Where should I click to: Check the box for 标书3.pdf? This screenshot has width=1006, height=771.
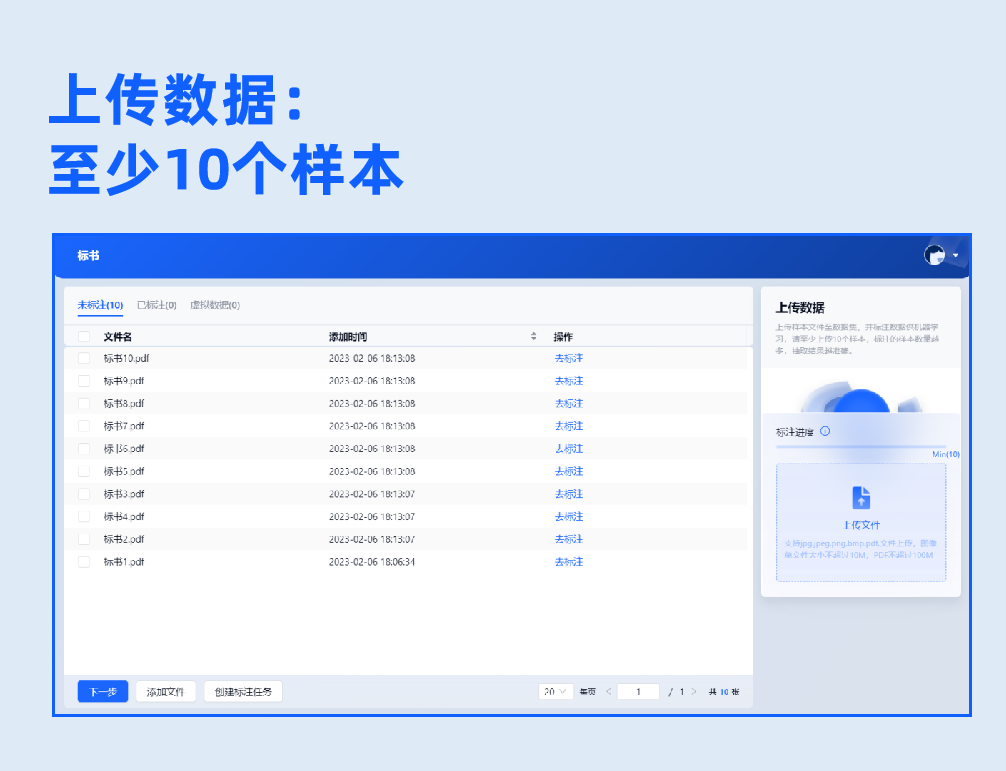(x=84, y=493)
